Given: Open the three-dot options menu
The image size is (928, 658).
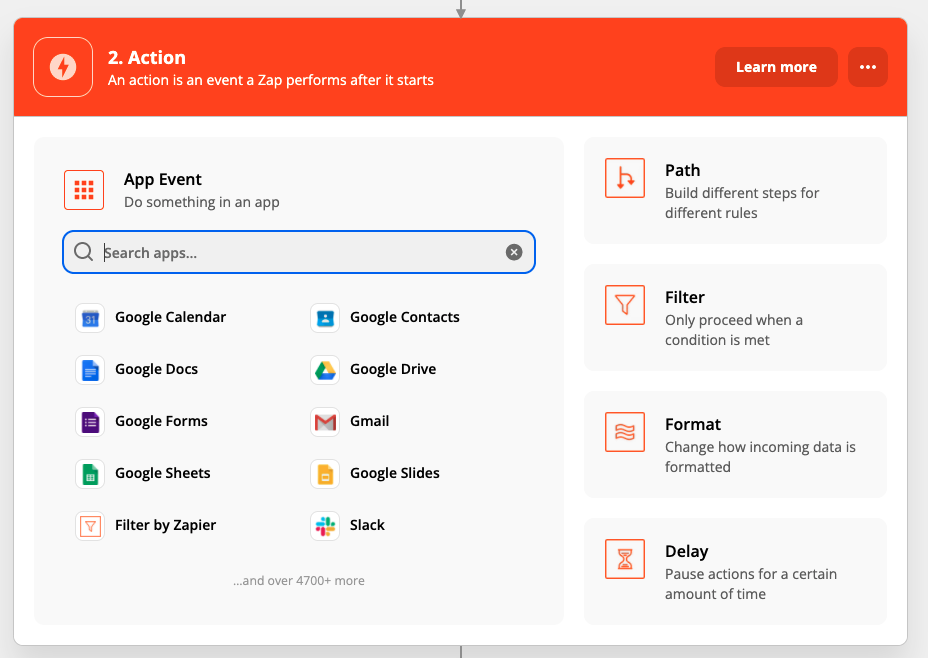Looking at the screenshot, I should click(867, 66).
